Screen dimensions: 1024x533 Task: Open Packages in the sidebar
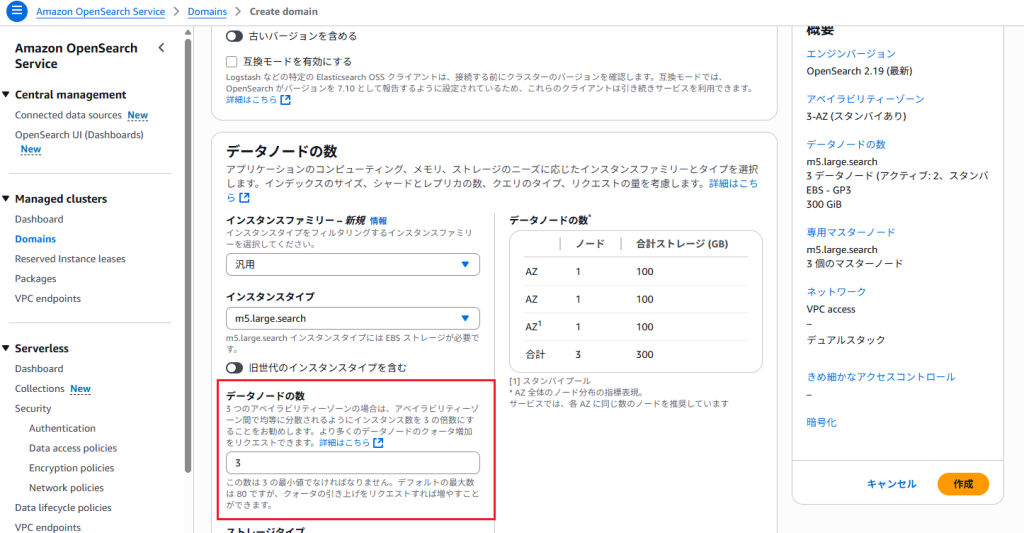(x=35, y=279)
